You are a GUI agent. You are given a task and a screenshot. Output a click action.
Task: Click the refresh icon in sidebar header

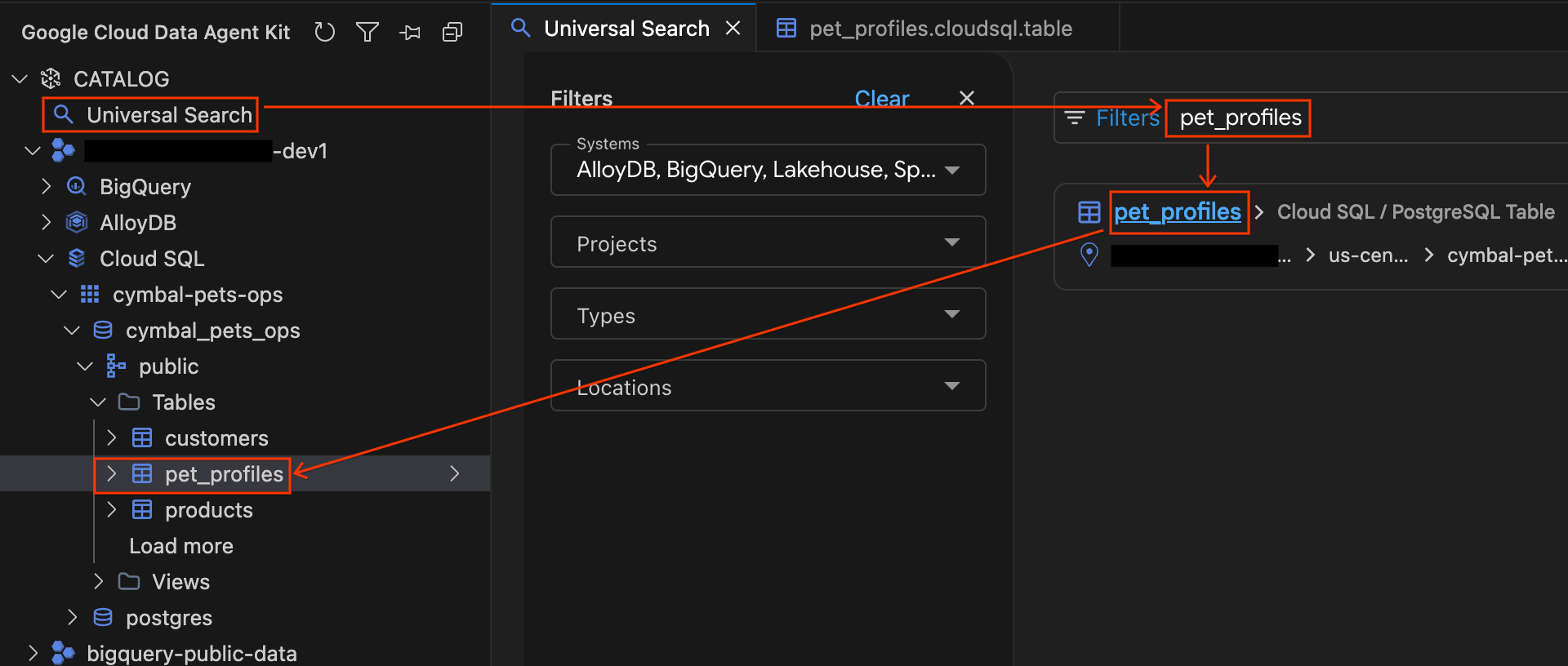point(325,32)
